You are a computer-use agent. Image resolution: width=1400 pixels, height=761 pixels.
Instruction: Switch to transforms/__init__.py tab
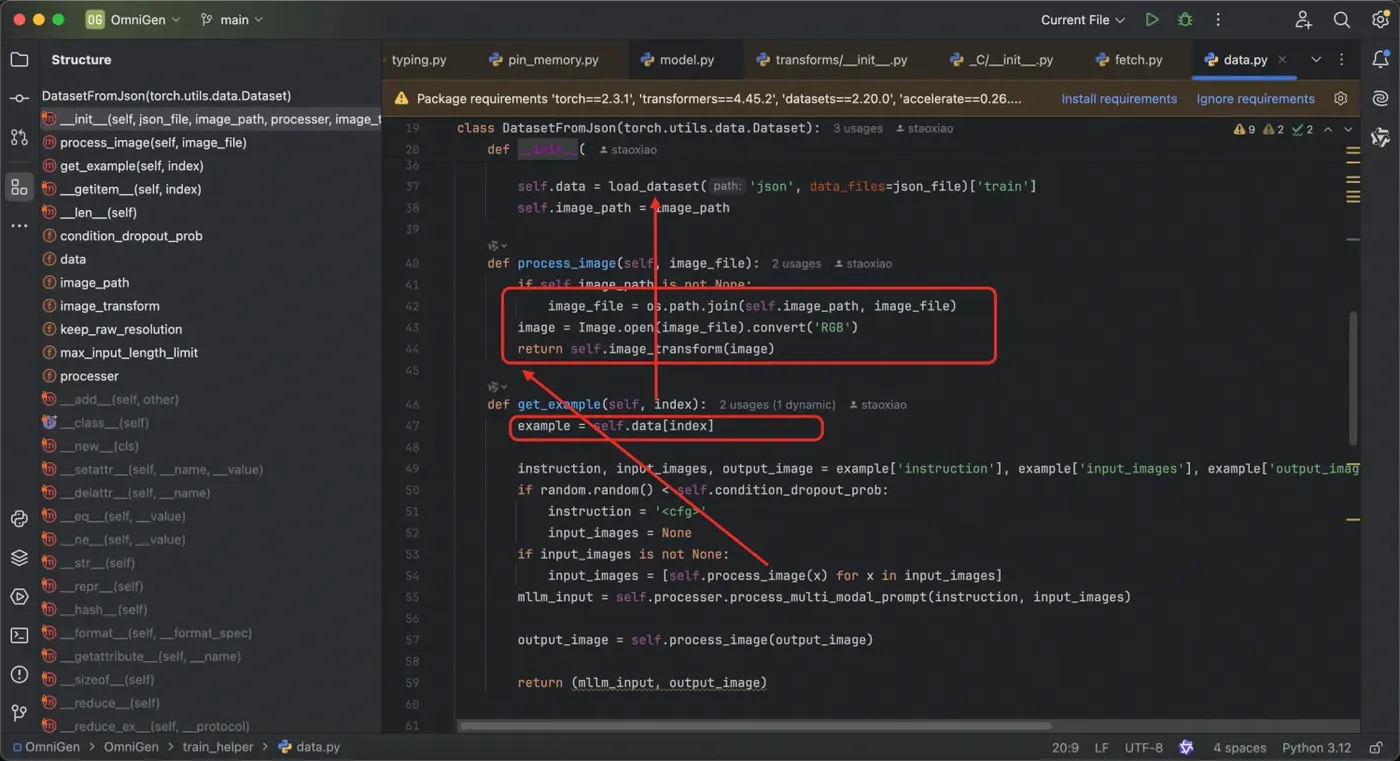[831, 60]
